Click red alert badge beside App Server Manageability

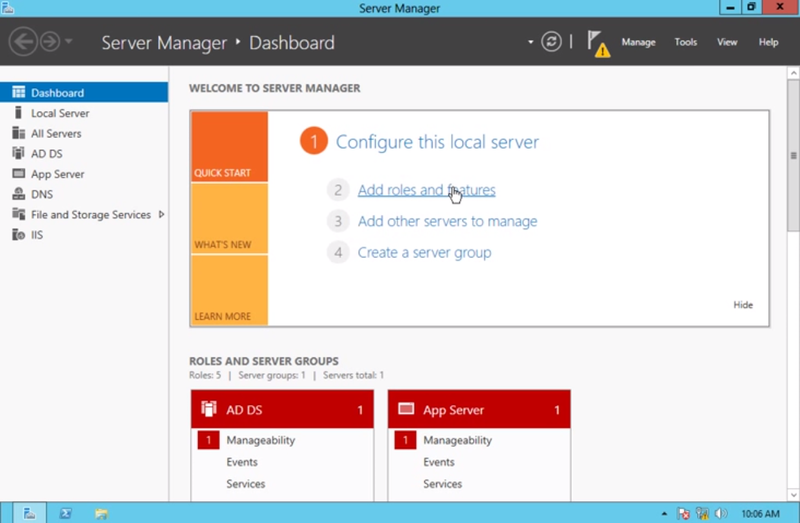coord(405,440)
